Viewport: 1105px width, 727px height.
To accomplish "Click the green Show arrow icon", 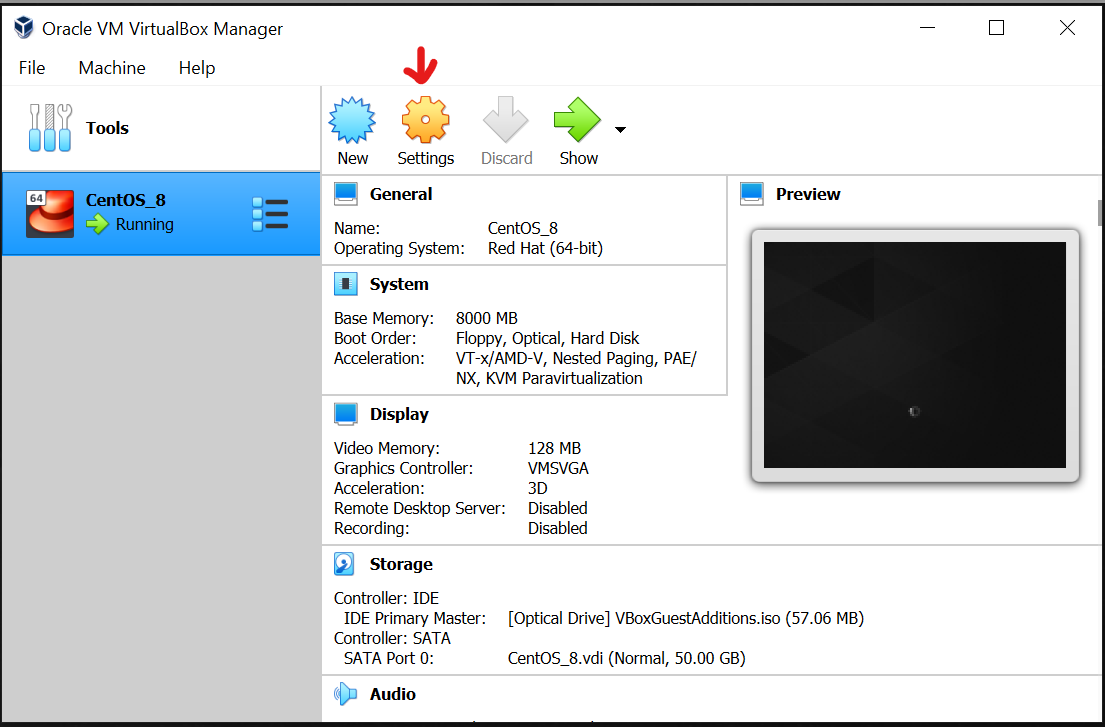I will tap(578, 120).
